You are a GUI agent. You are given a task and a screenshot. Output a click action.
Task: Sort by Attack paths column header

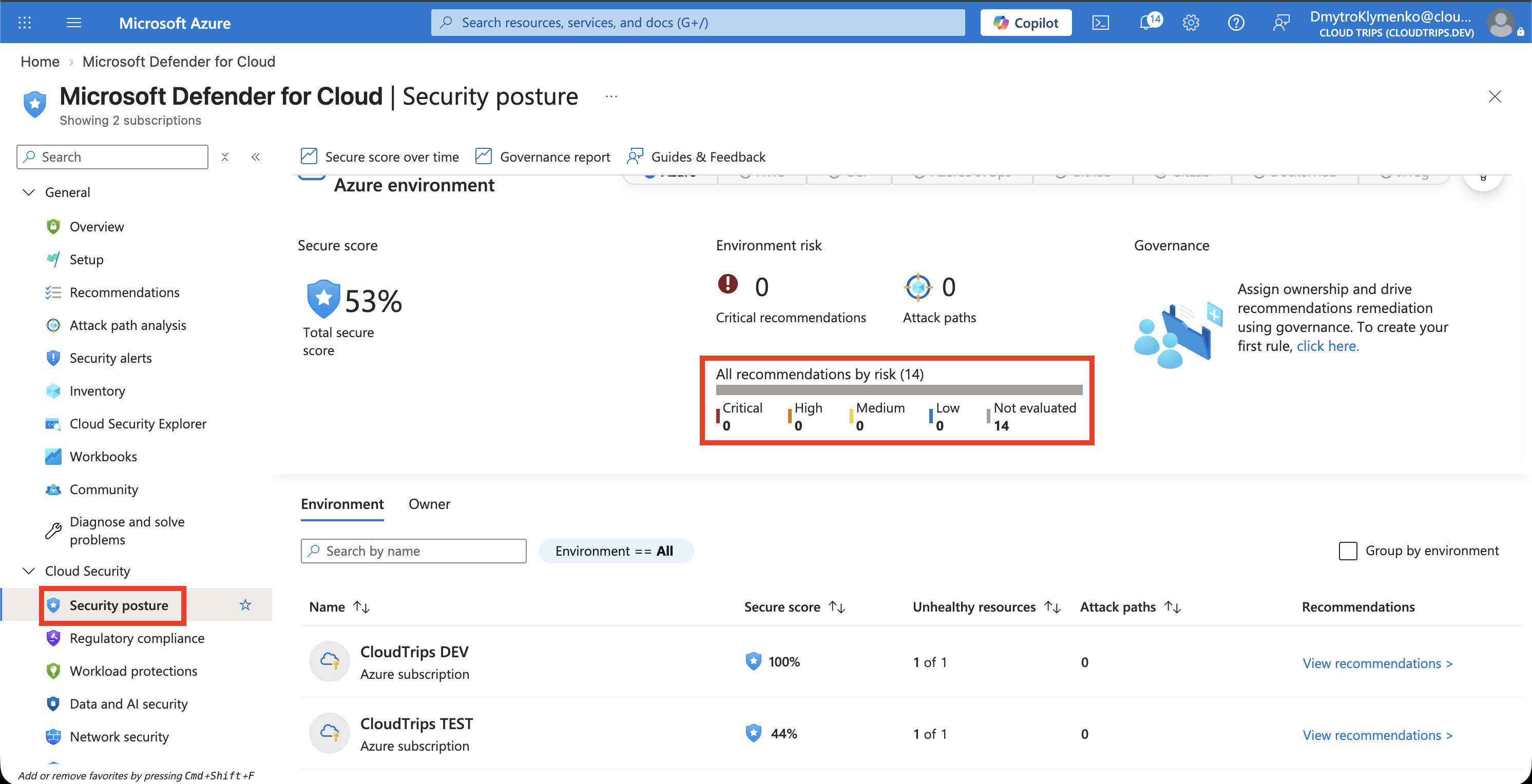pos(1130,607)
